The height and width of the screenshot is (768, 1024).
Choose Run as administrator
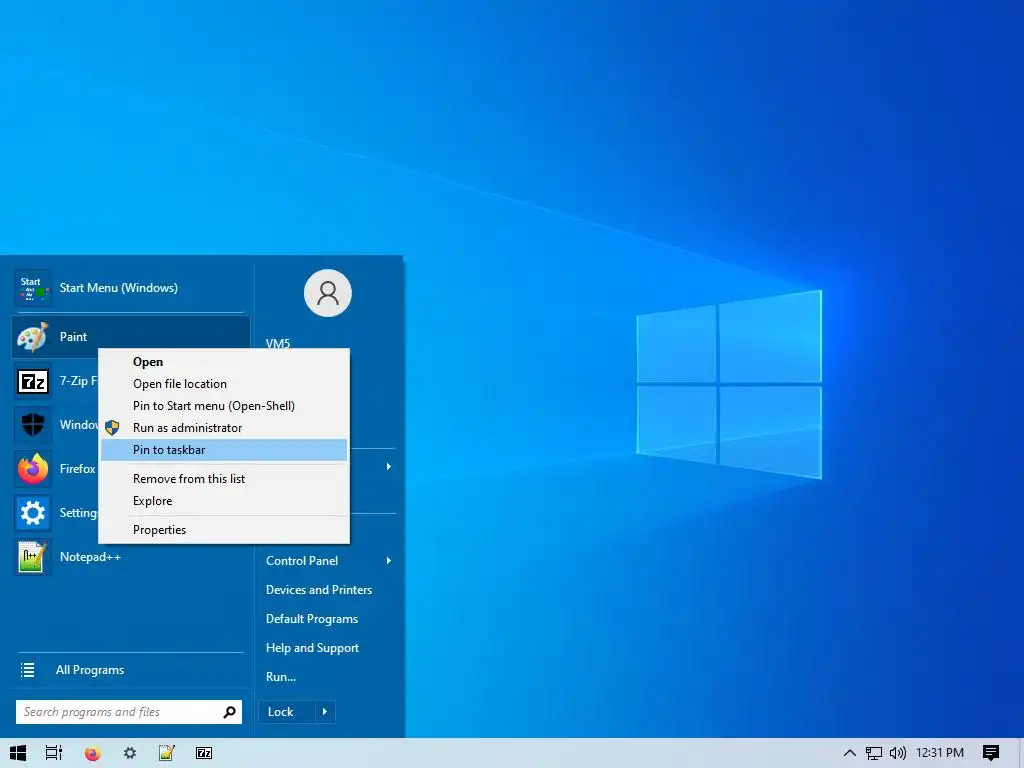point(224,428)
